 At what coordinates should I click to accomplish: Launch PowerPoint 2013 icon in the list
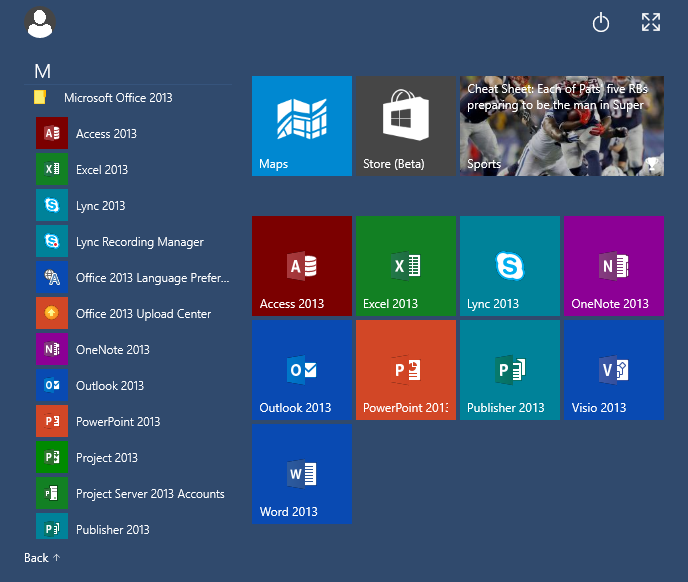(x=52, y=421)
